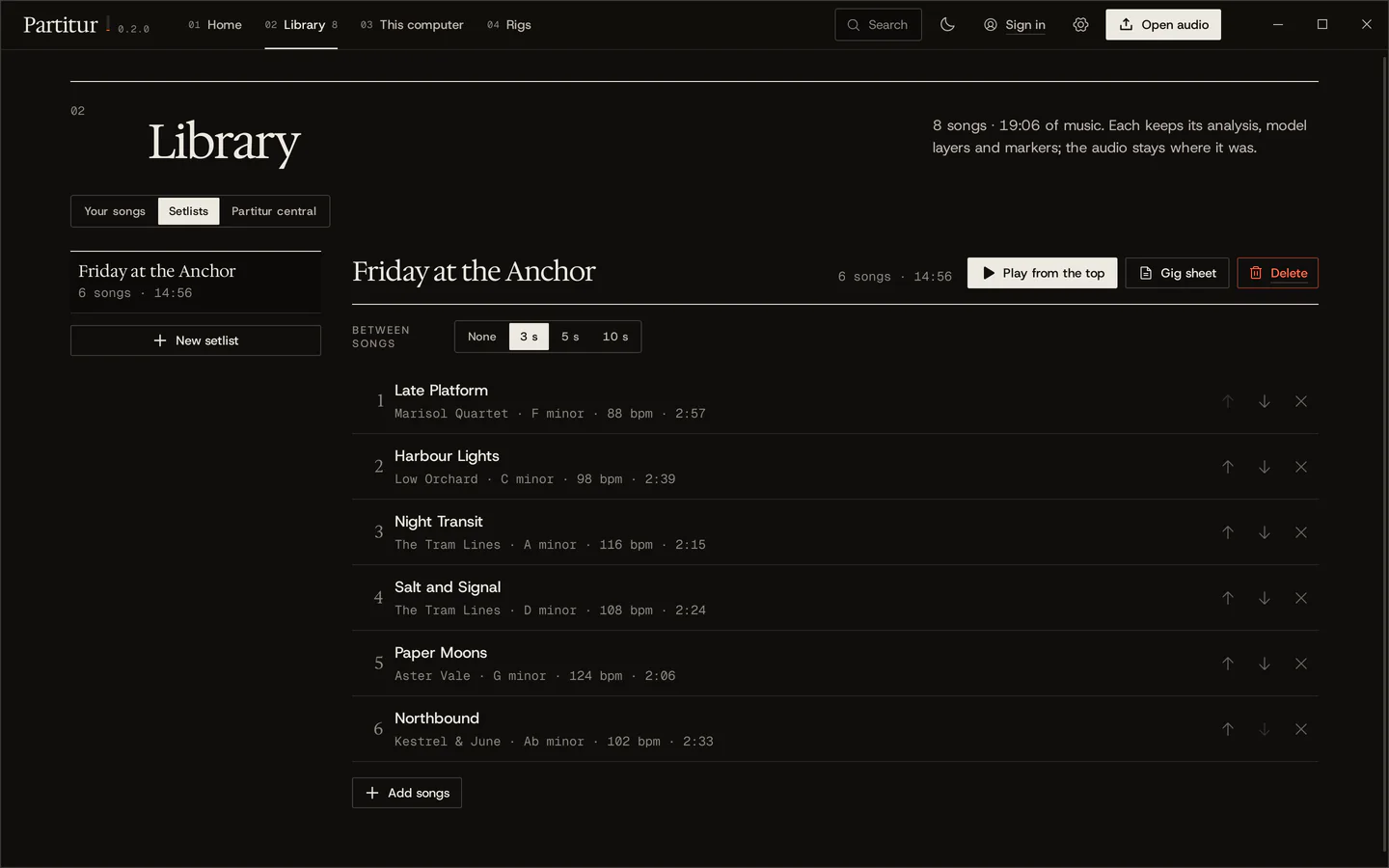Select 5 s gap between songs
The width and height of the screenshot is (1389, 868).
(570, 337)
